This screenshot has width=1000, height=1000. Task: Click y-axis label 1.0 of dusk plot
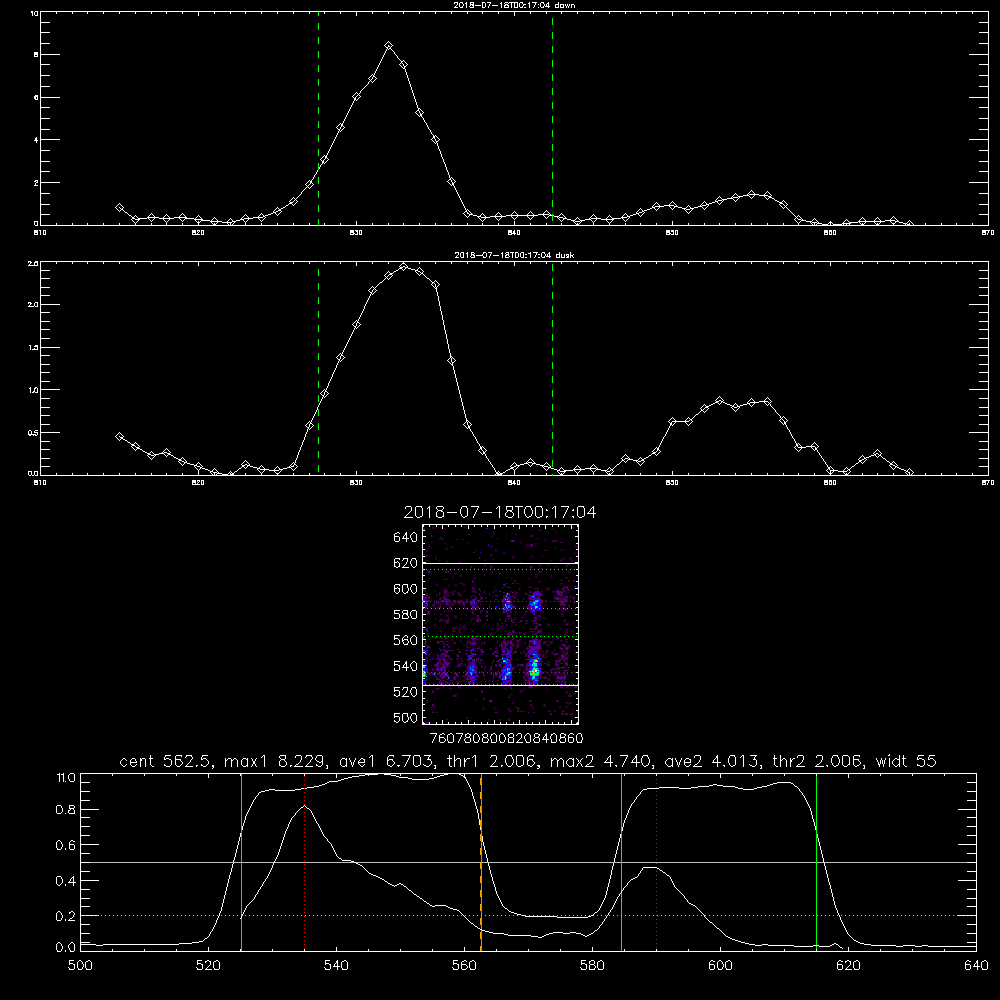[34, 390]
